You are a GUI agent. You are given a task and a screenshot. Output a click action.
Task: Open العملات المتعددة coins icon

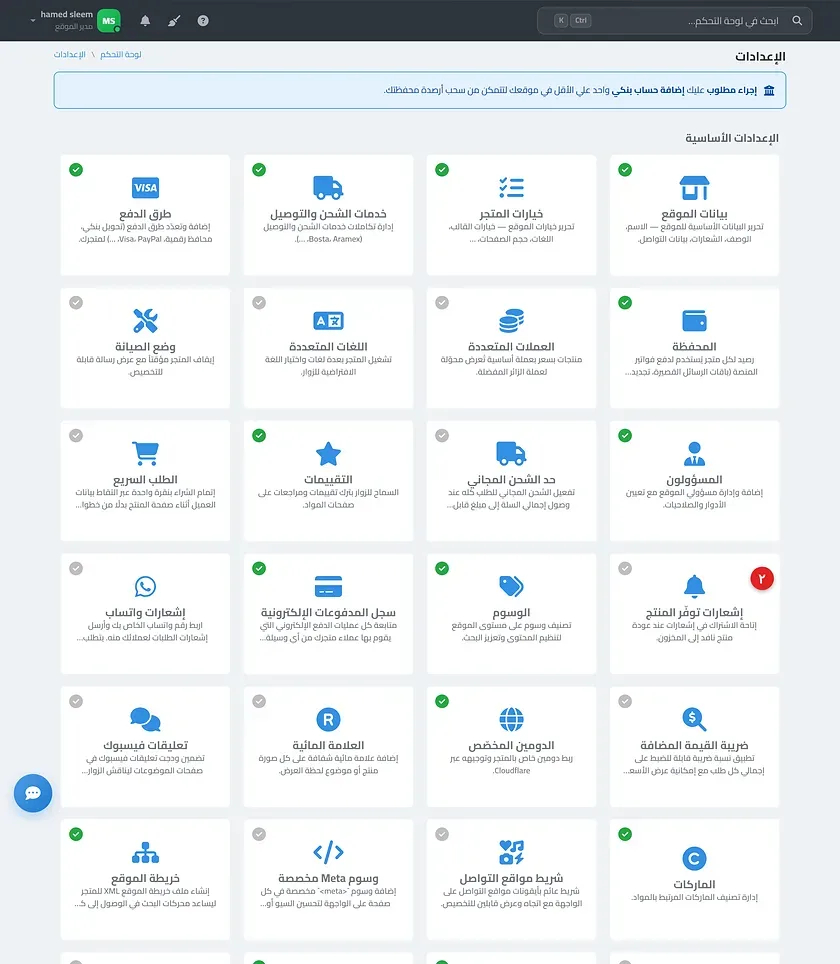pyautogui.click(x=512, y=320)
